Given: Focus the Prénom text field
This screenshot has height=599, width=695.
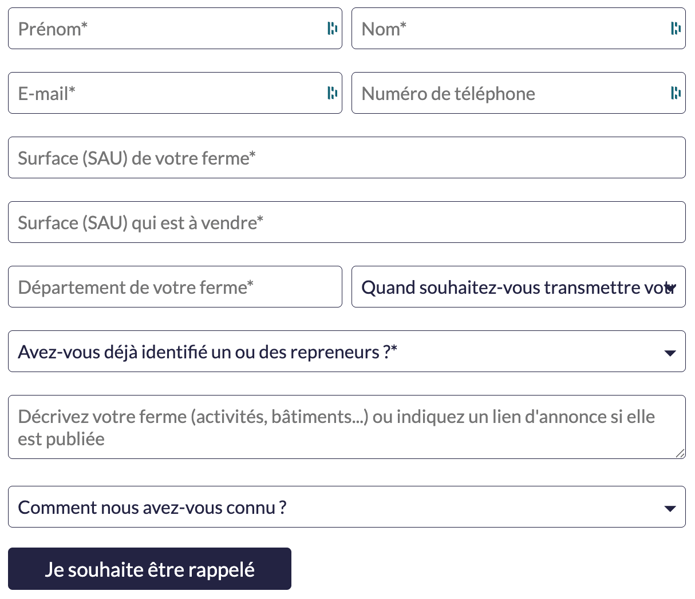Looking at the screenshot, I should 165,29.
